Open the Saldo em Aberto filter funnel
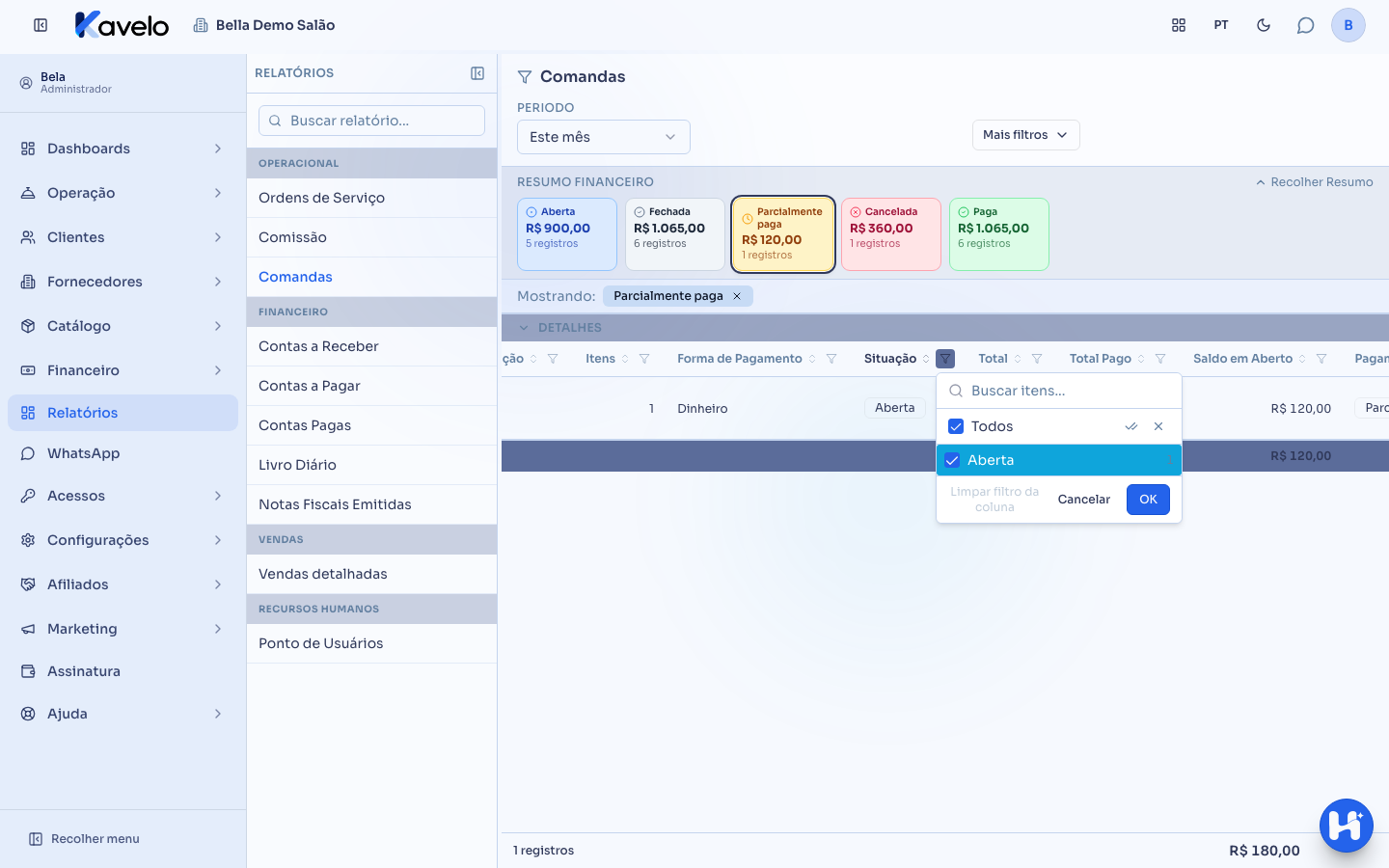The height and width of the screenshot is (868, 1389). pos(1321,359)
